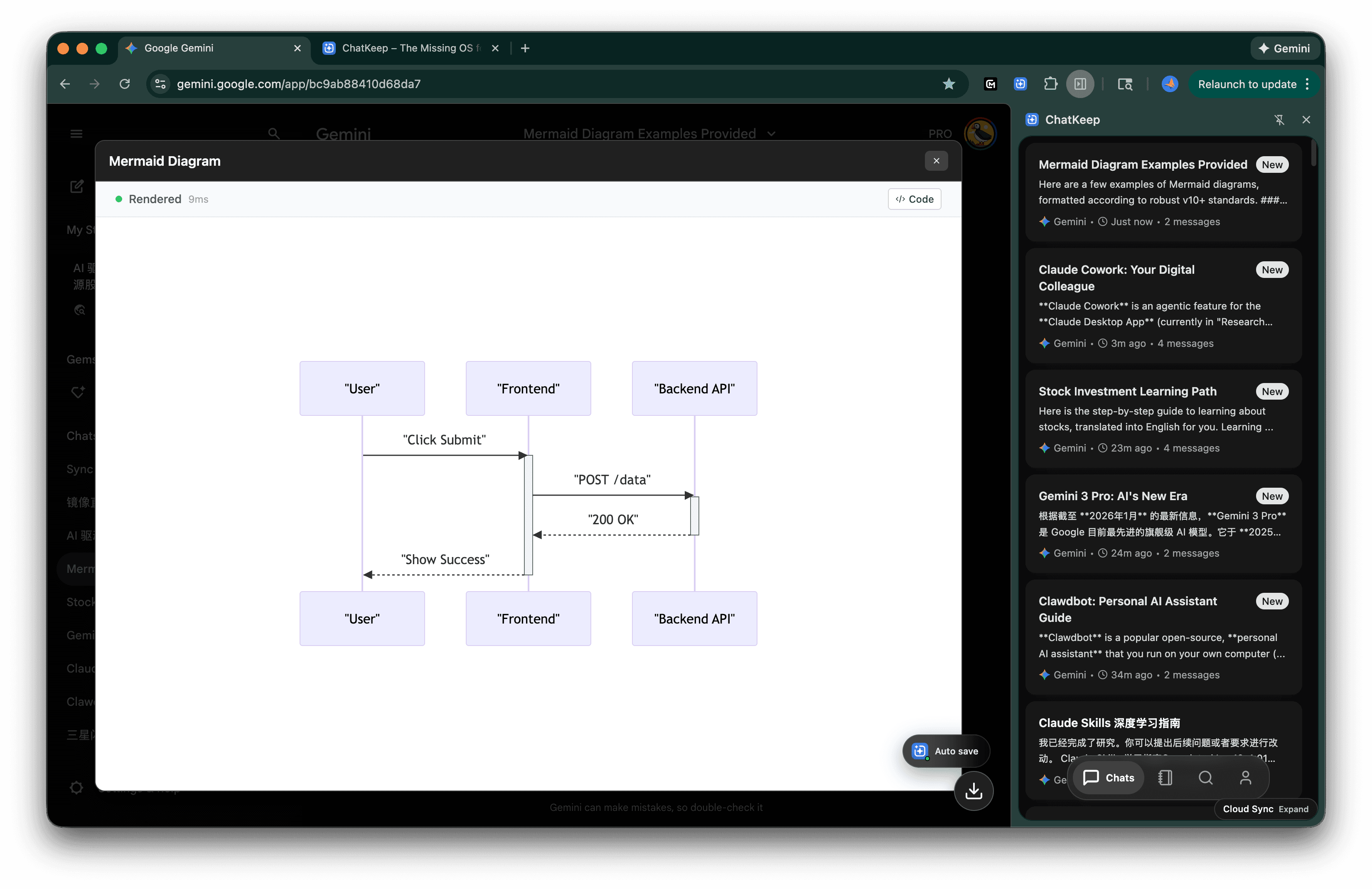Click the side panel icon in the toolbar
The height and width of the screenshot is (889, 1372).
(1080, 83)
